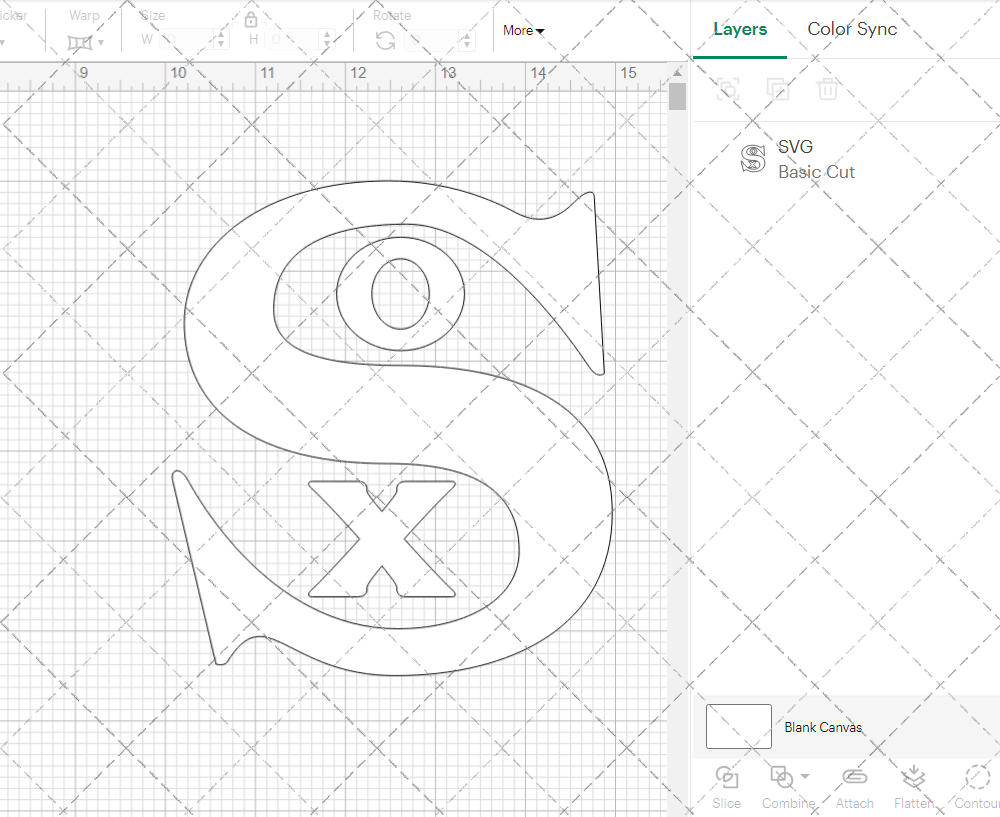Click the rotate angle input field

coord(432,41)
